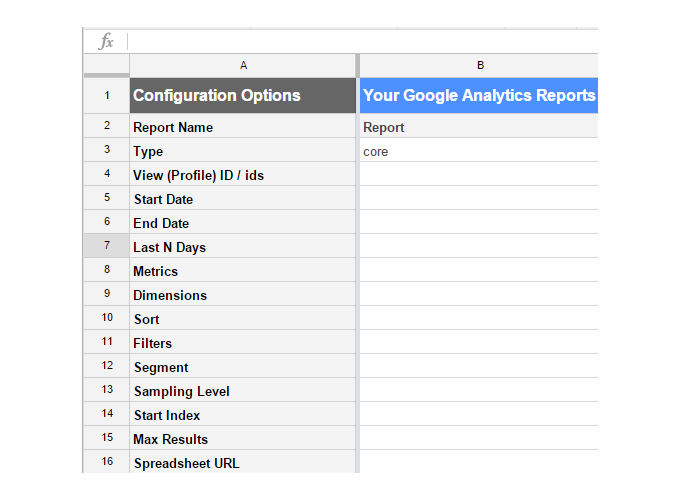This screenshot has height=500, width=680.
Task: Select row 3 header
Action: 106,150
